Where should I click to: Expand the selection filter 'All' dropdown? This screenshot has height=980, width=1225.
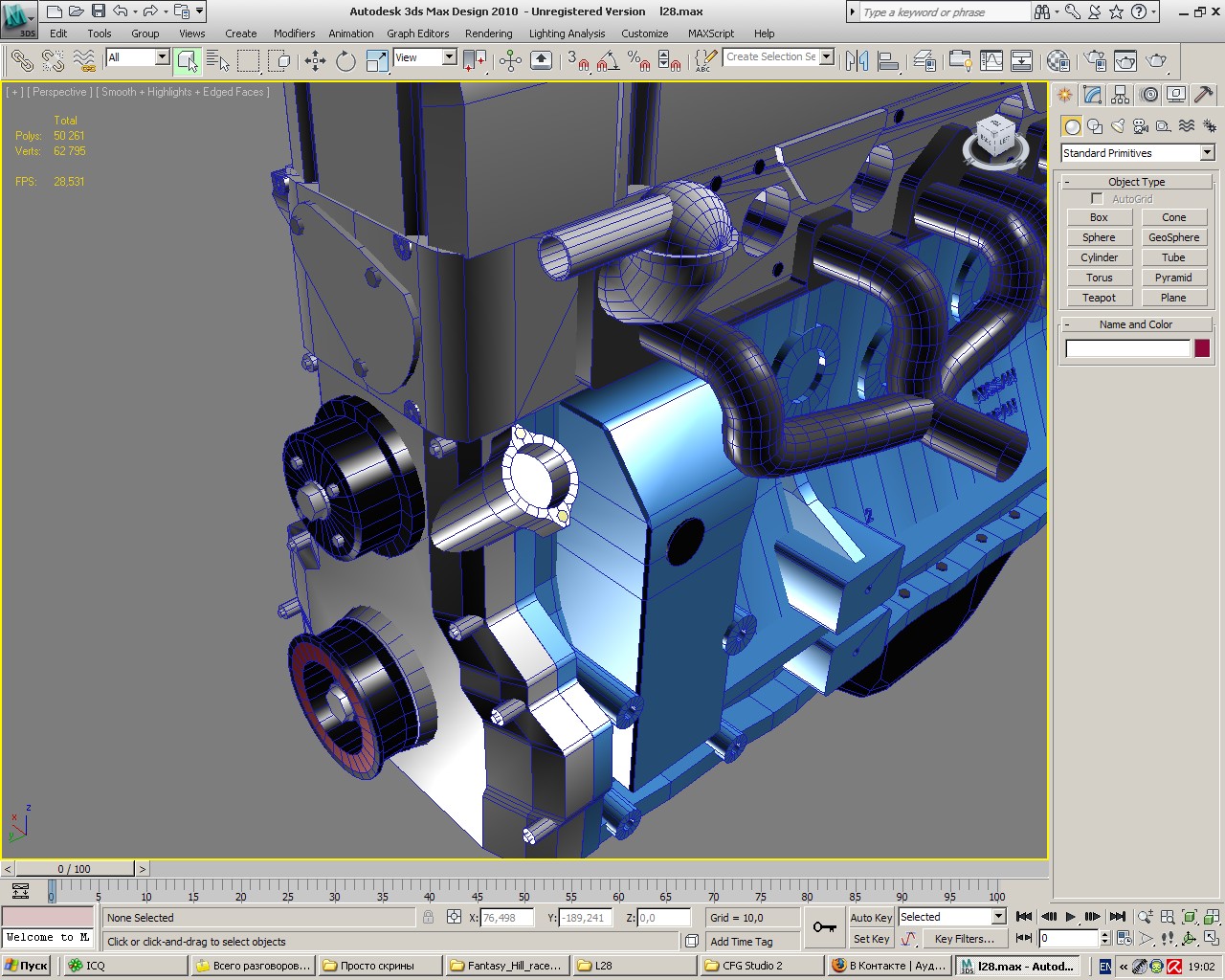click(x=161, y=57)
